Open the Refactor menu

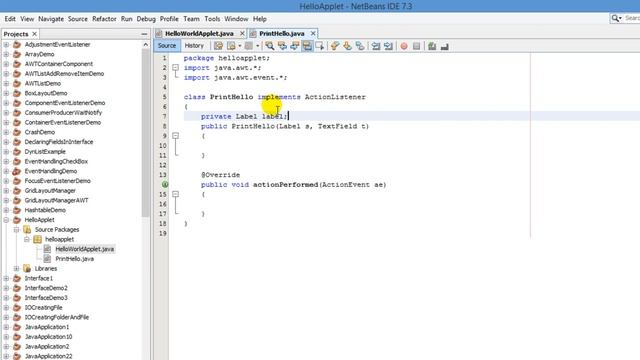click(104, 19)
